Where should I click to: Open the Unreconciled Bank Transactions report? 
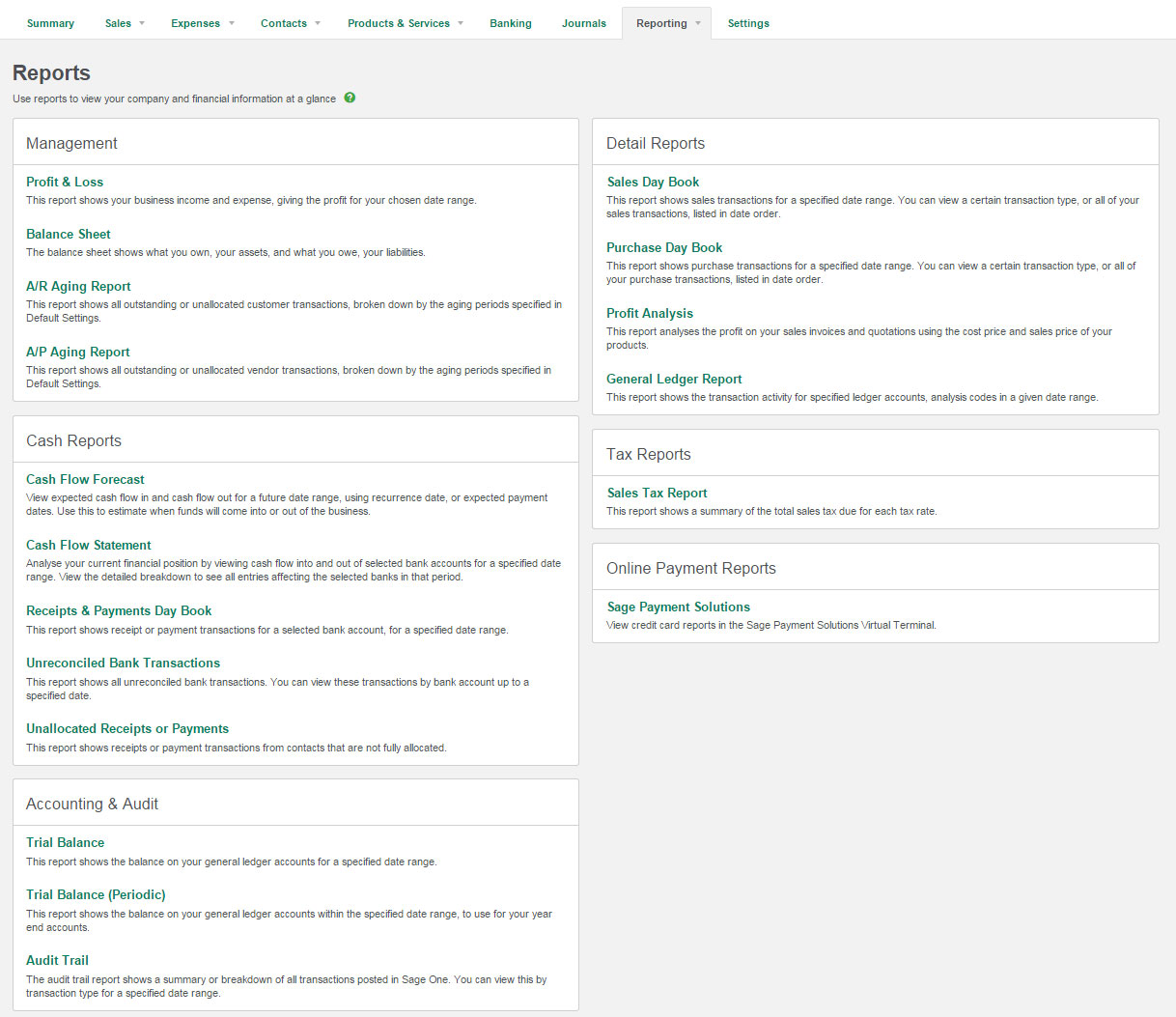[x=124, y=663]
